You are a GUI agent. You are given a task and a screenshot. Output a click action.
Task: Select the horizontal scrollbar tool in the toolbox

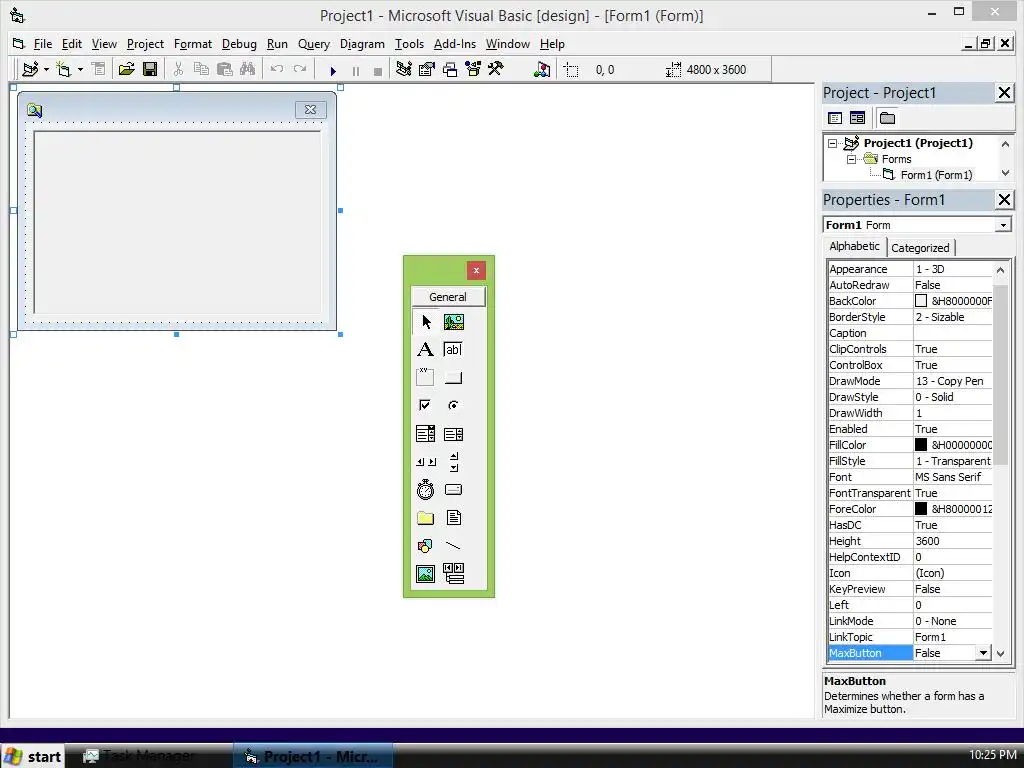(x=426, y=462)
